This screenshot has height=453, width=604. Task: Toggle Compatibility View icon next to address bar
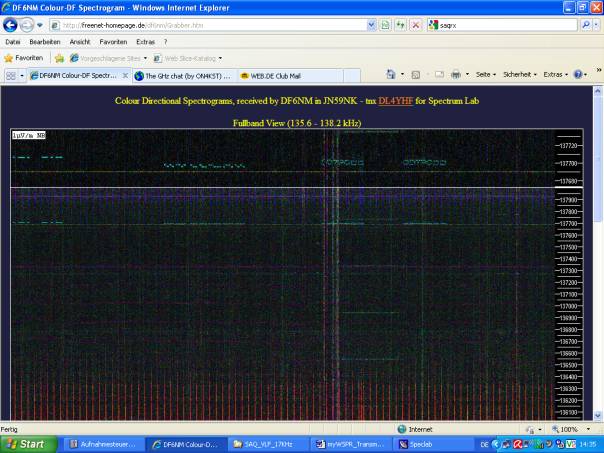385,25
